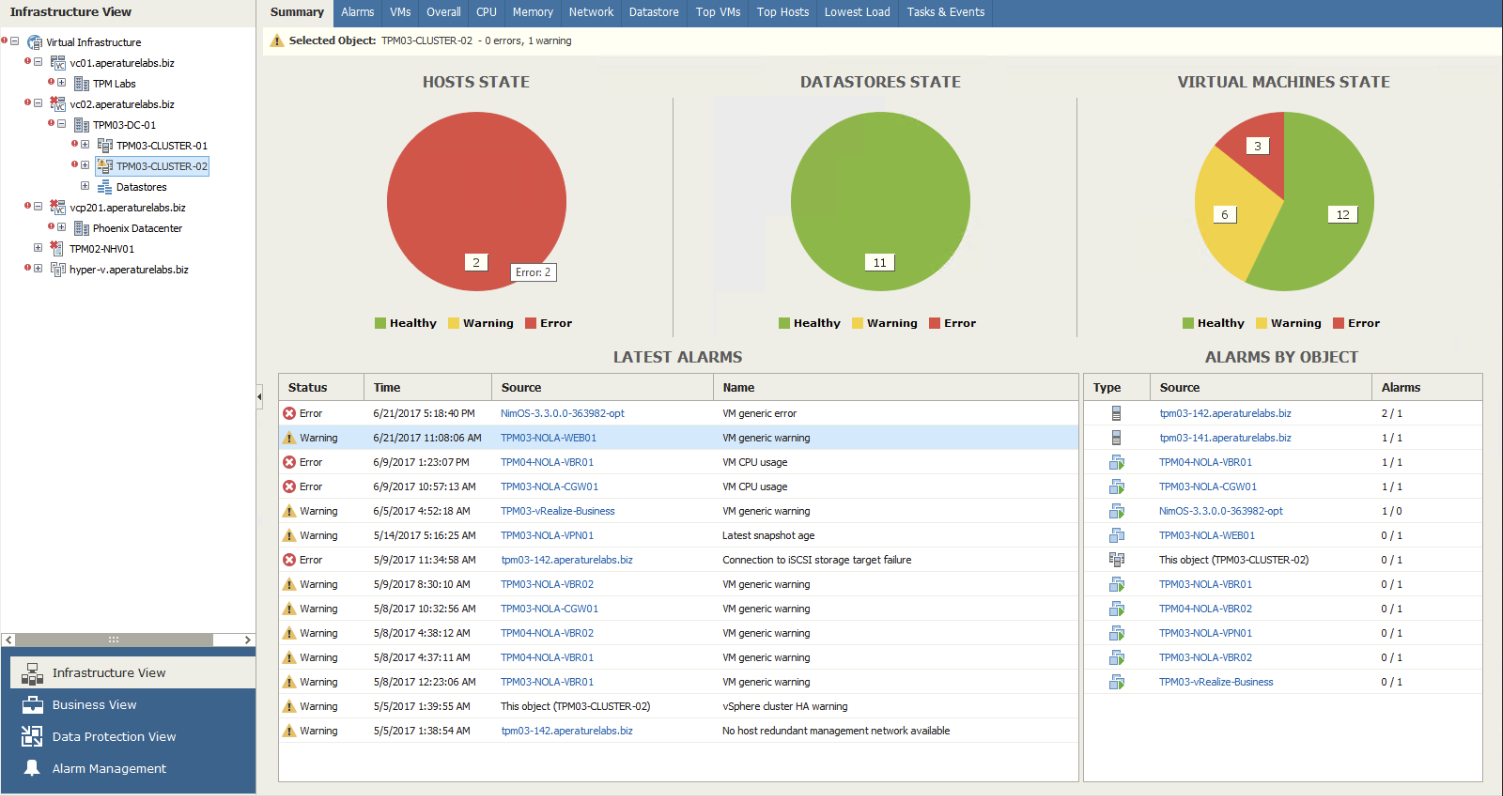Click the Datastores icon in the tree
This screenshot has width=1503, height=796.
click(x=104, y=187)
